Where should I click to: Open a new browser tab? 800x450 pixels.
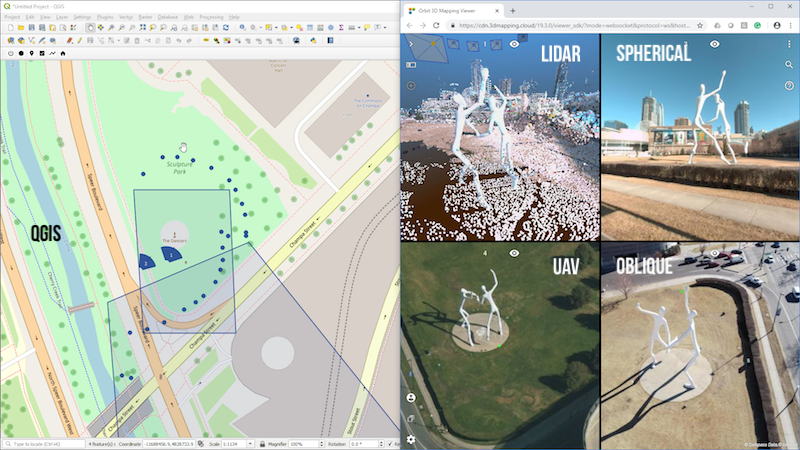(x=512, y=9)
